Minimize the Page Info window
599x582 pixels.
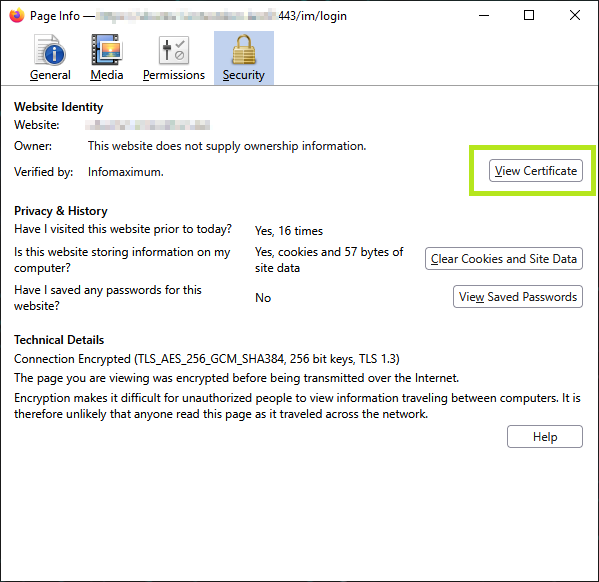coord(484,16)
